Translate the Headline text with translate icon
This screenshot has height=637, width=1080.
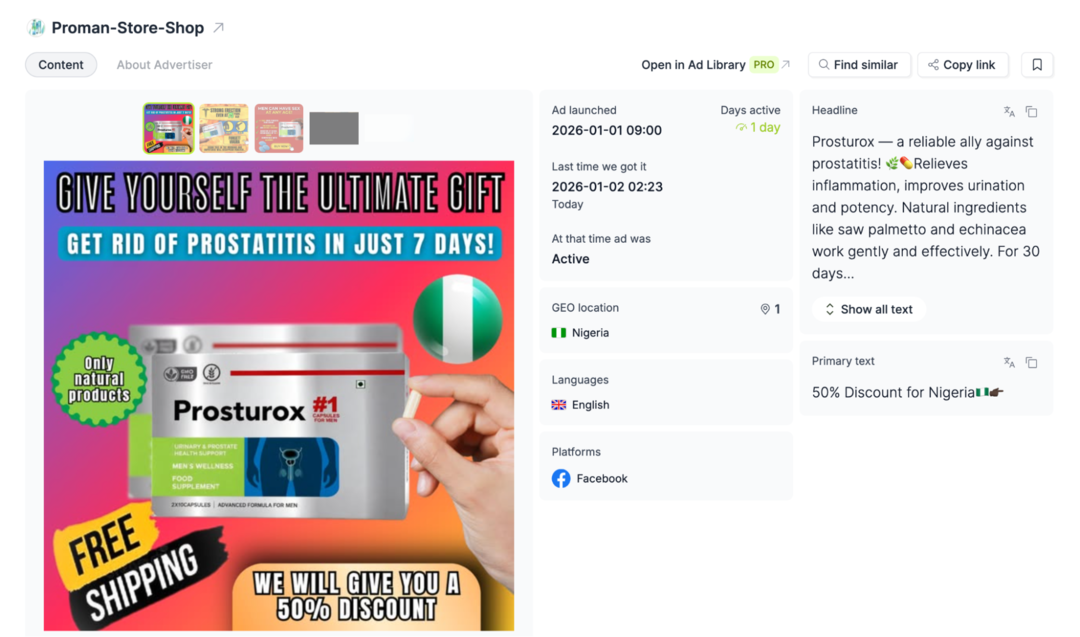(x=1009, y=112)
